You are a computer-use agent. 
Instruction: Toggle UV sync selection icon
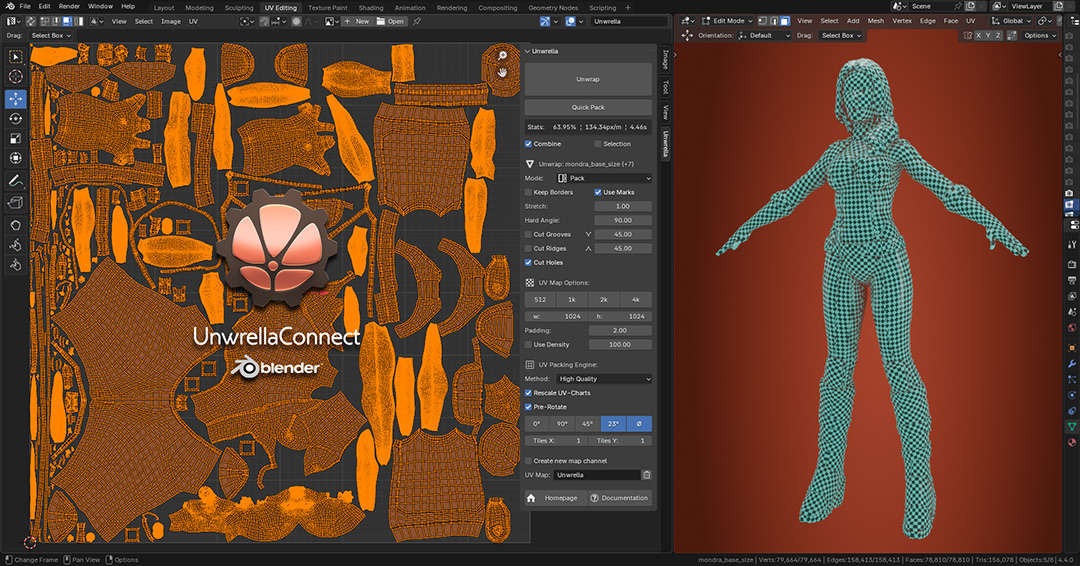click(x=31, y=21)
